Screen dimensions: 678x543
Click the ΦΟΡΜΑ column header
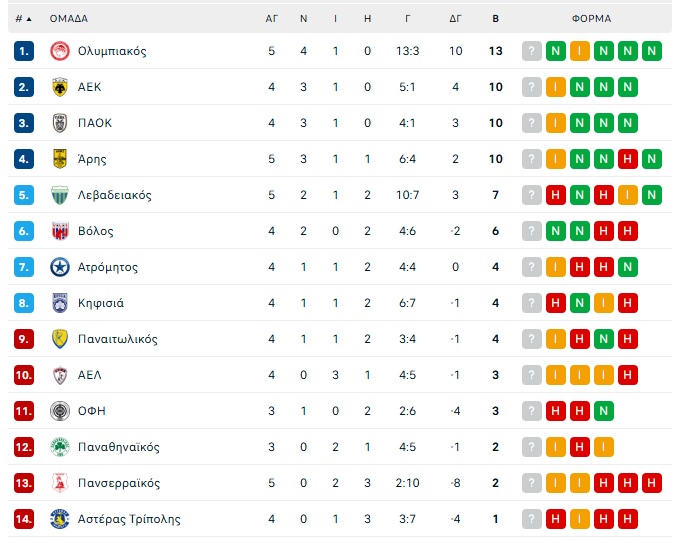pos(592,19)
